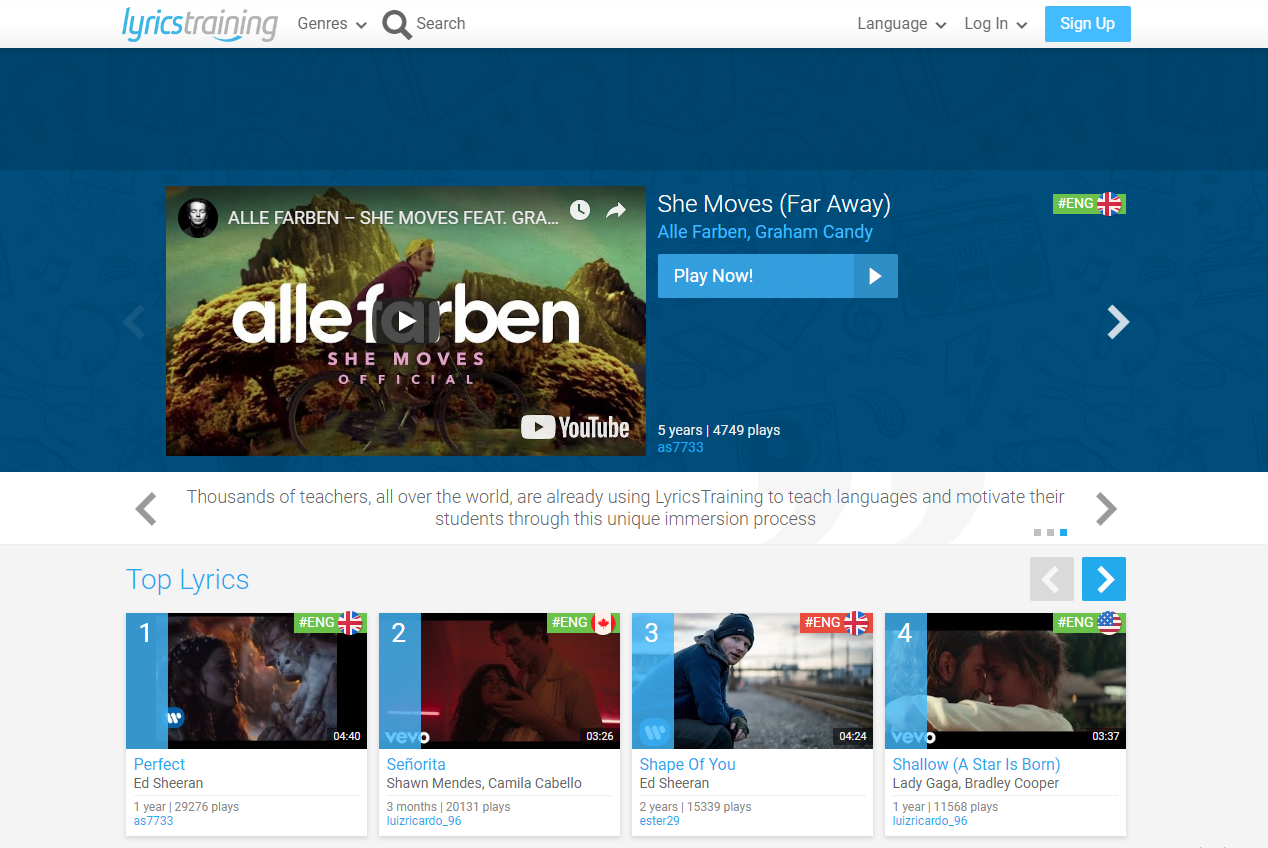Play the She Moves YouTube video
1268x848 pixels.
(405, 321)
